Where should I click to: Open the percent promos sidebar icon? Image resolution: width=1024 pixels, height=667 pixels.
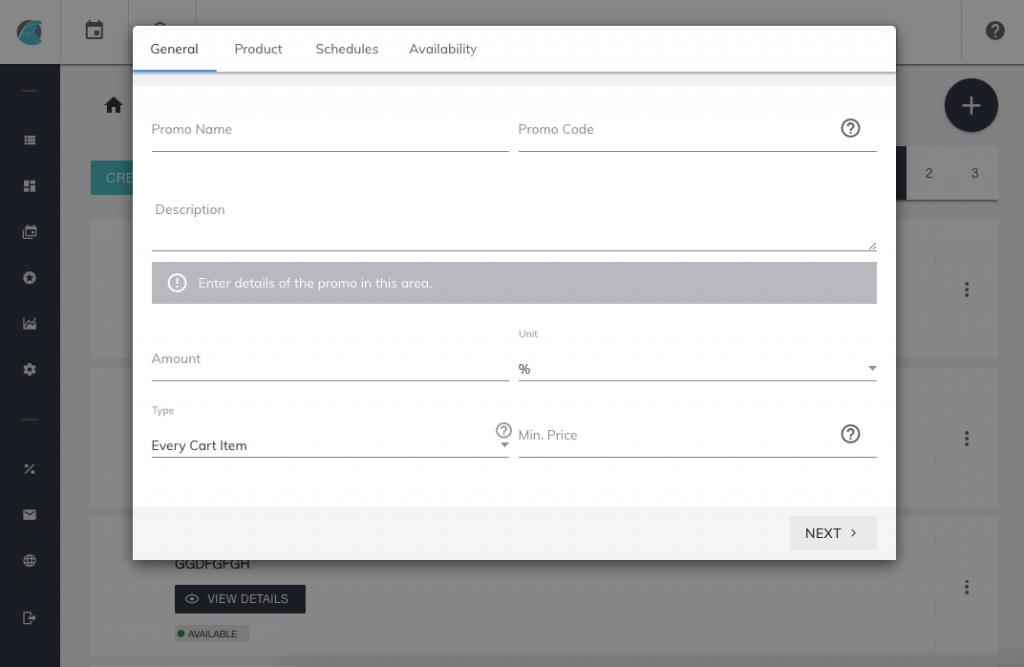pyautogui.click(x=29, y=469)
